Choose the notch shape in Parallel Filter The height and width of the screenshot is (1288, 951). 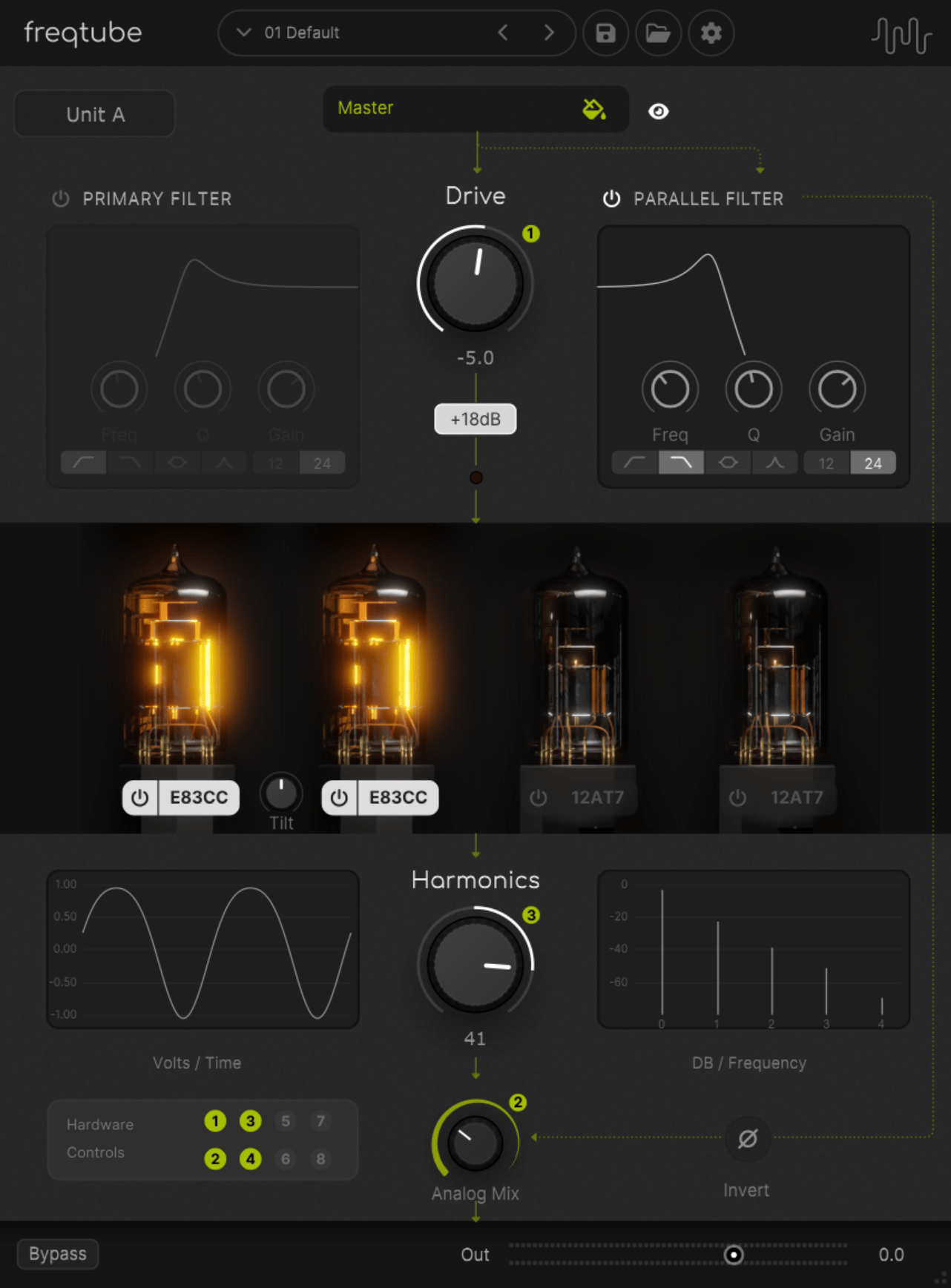point(774,463)
